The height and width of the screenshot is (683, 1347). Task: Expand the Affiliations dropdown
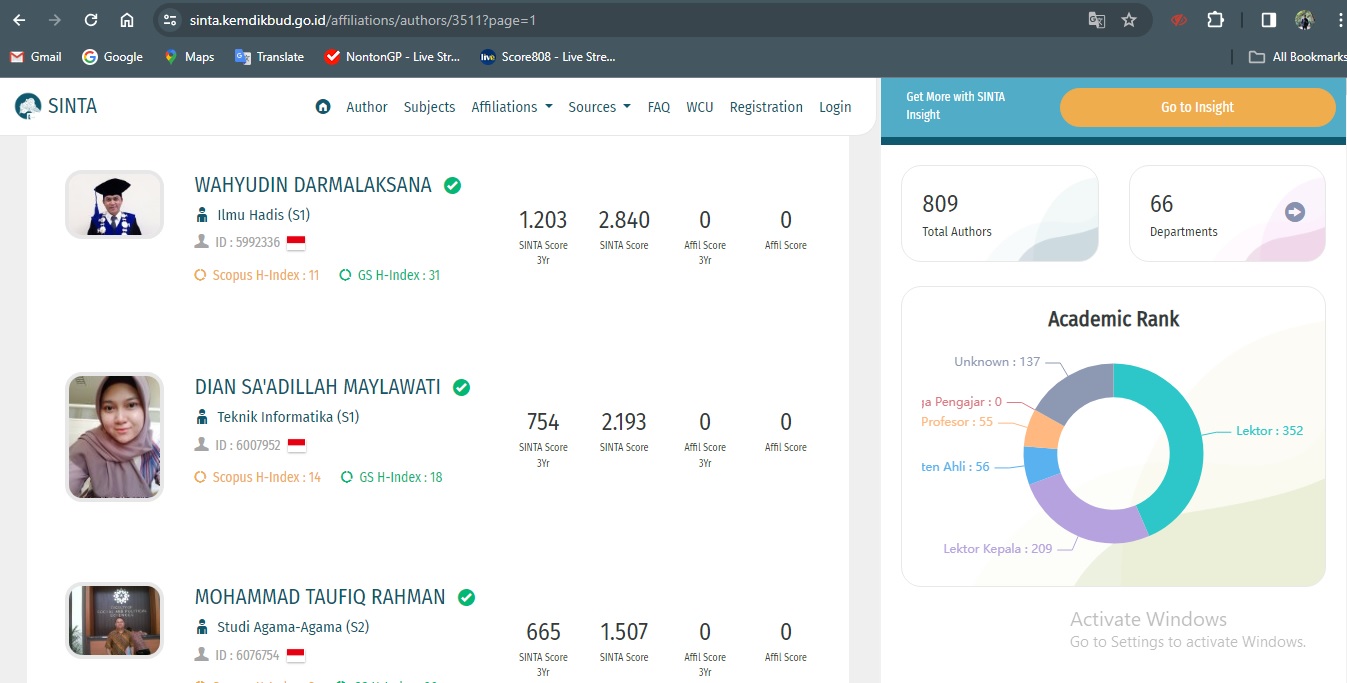[x=511, y=107]
